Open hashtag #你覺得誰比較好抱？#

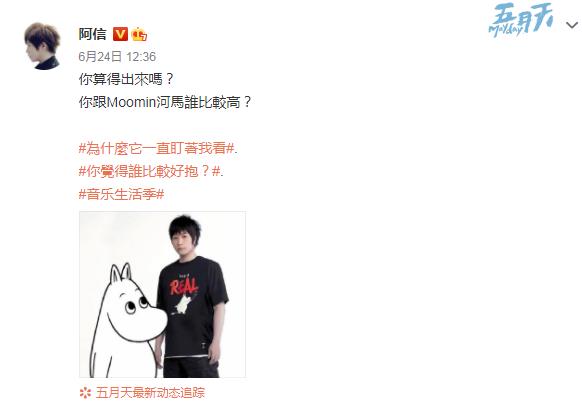(149, 172)
